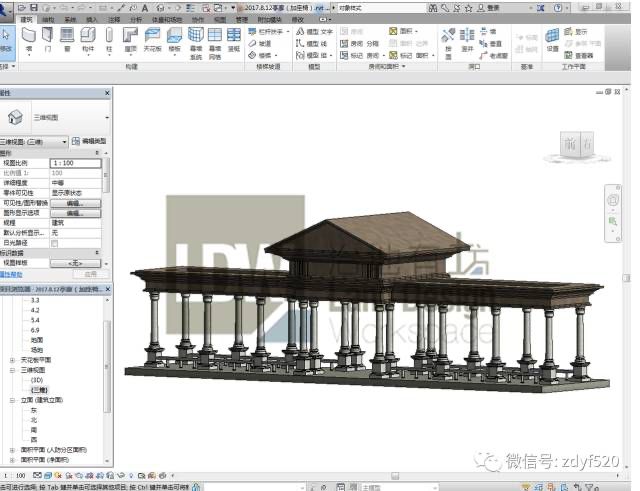Image resolution: width=640 pixels, height=491 pixels.
Task: Switch to the 体量和场地 ribbon tab
Action: (167, 19)
